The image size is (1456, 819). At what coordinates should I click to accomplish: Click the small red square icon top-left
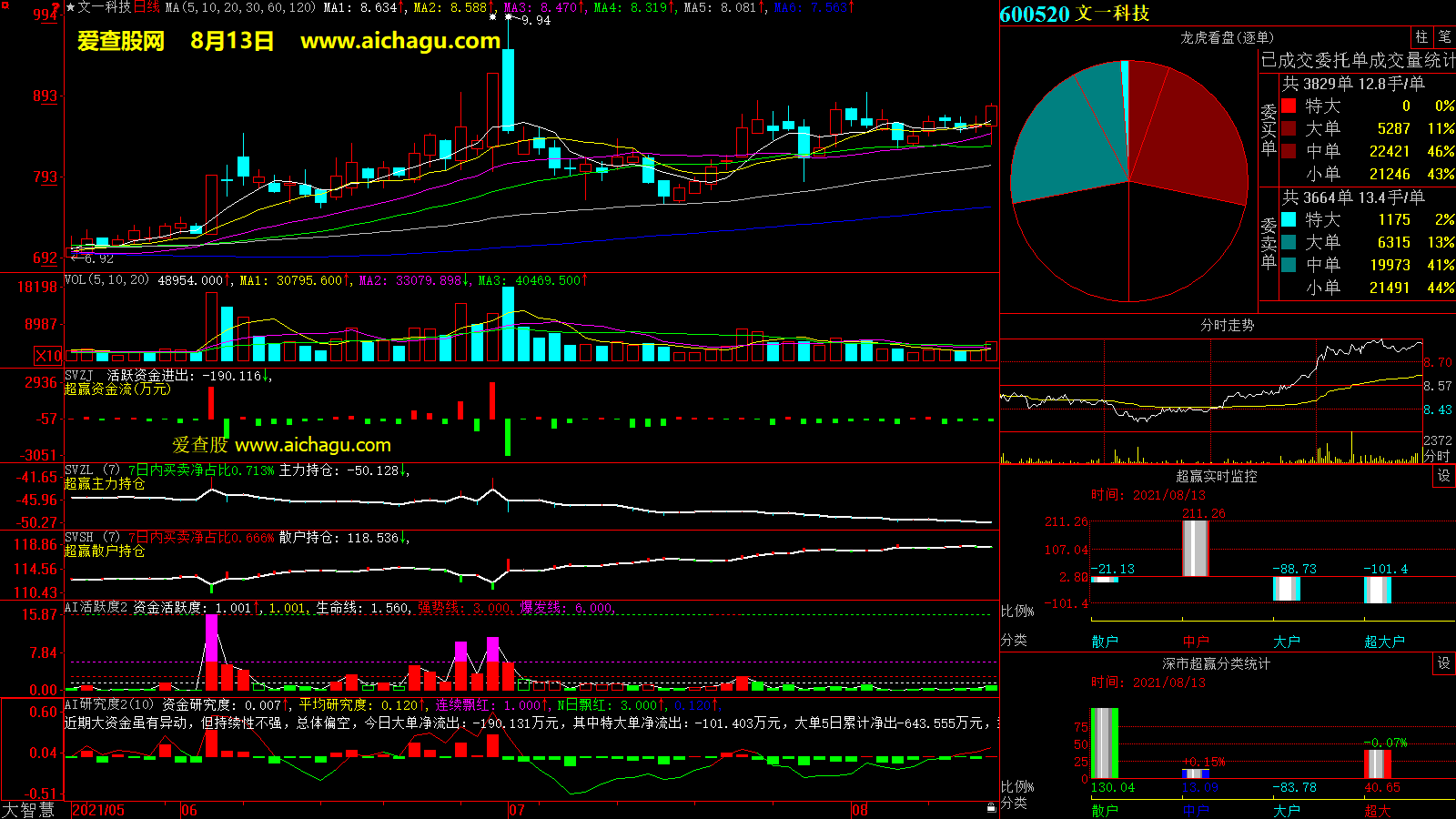pos(4,5)
